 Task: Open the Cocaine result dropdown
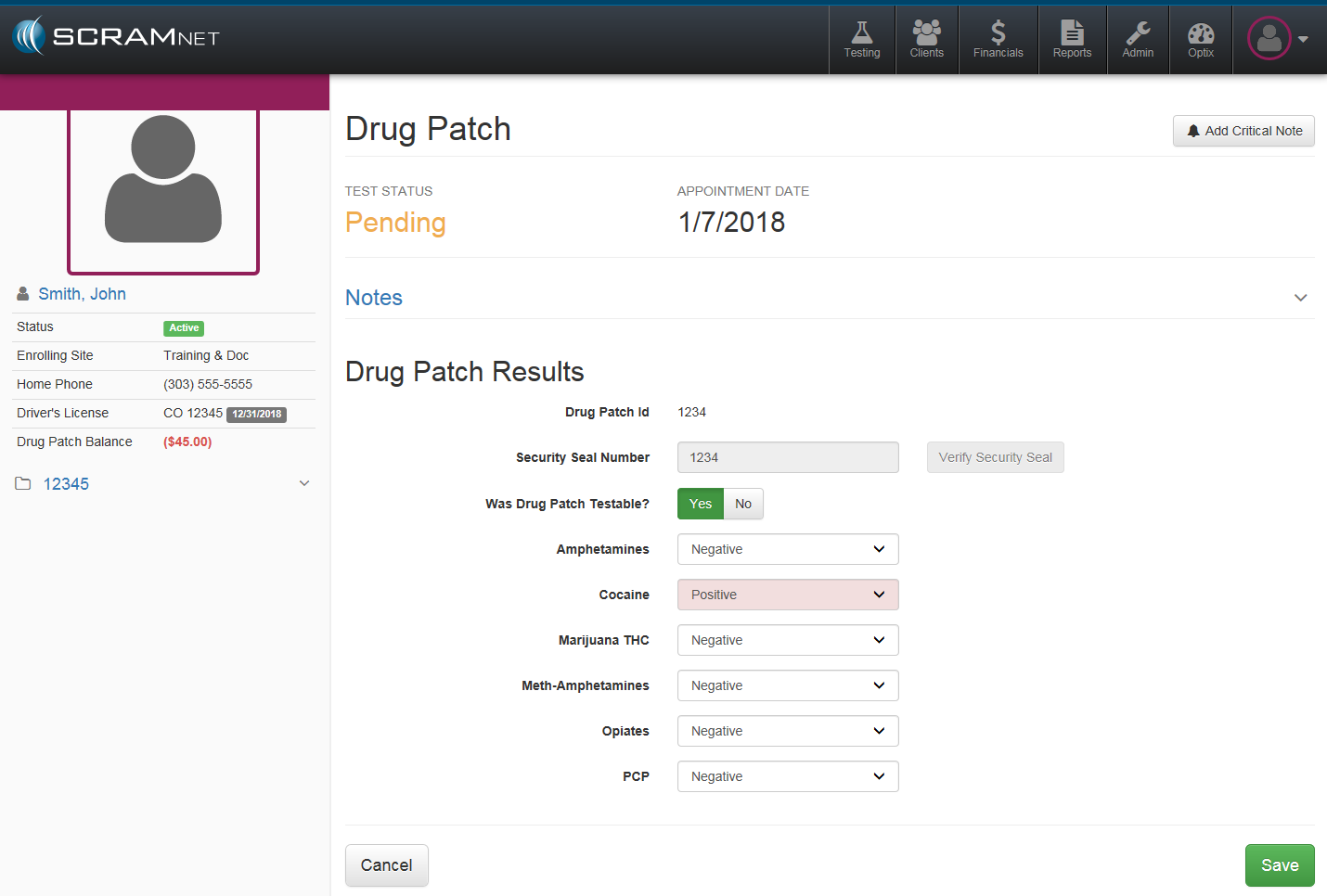[x=788, y=595]
